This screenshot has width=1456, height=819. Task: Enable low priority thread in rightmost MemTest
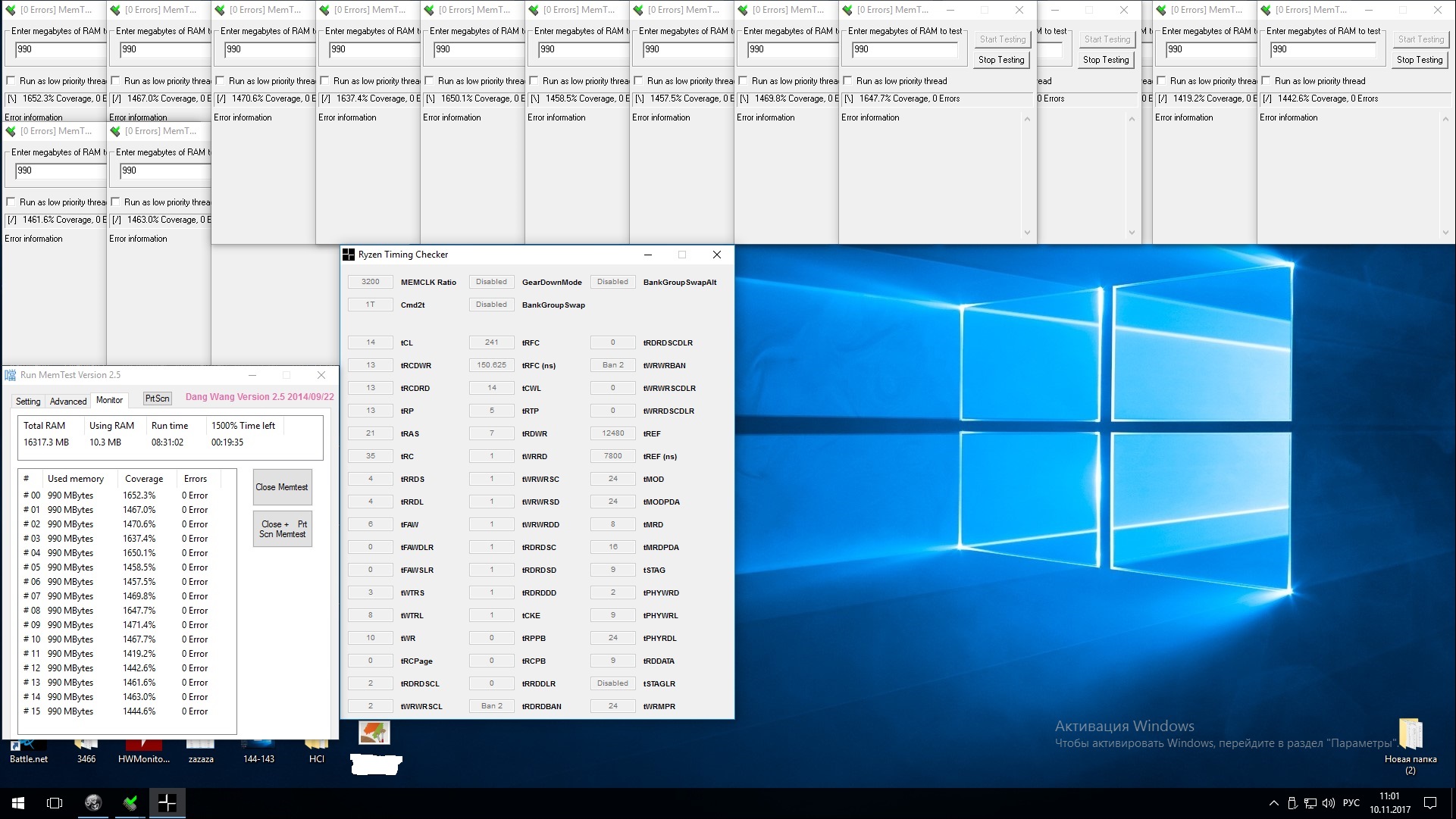click(x=1266, y=81)
